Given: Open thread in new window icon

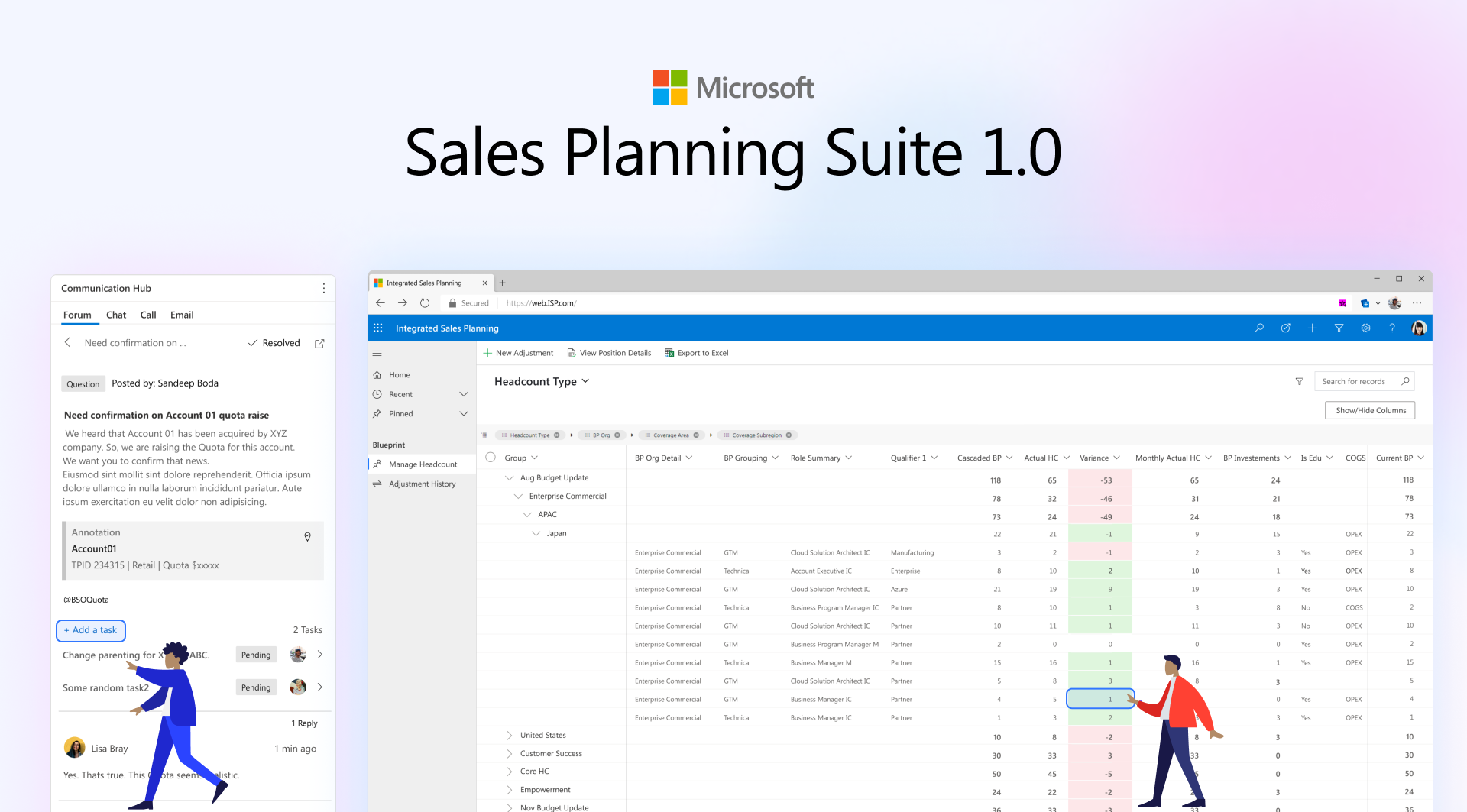Looking at the screenshot, I should click(x=319, y=343).
